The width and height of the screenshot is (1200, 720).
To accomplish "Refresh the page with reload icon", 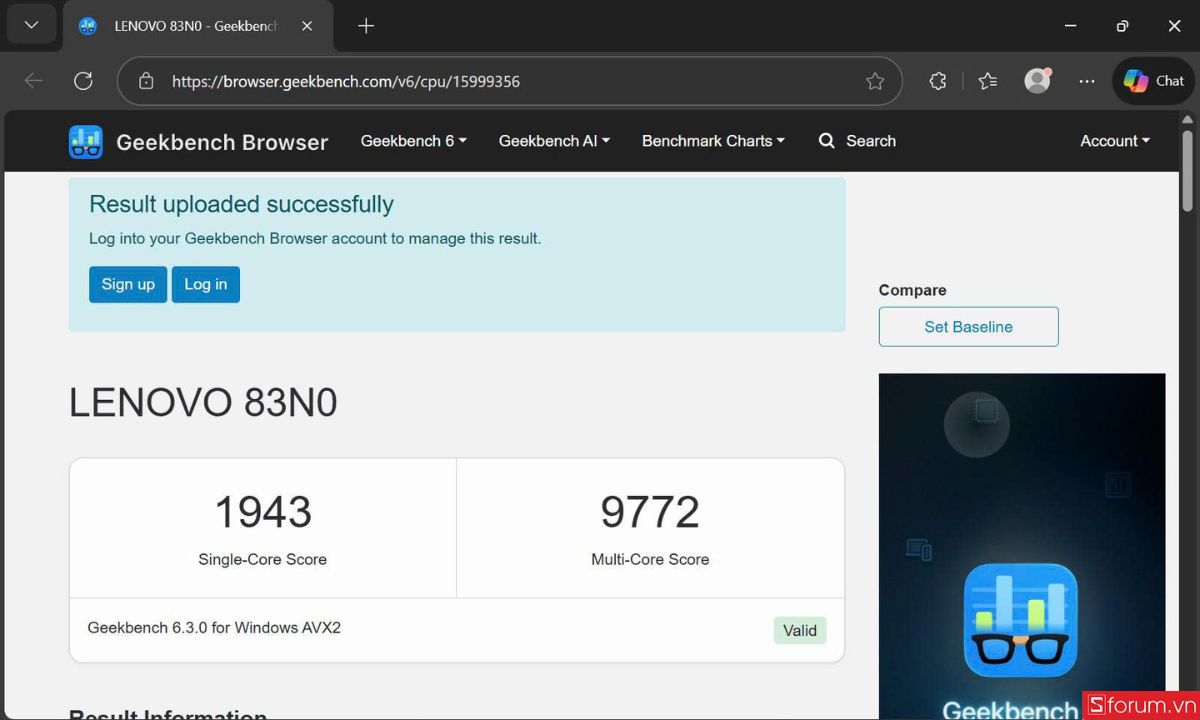I will point(83,81).
